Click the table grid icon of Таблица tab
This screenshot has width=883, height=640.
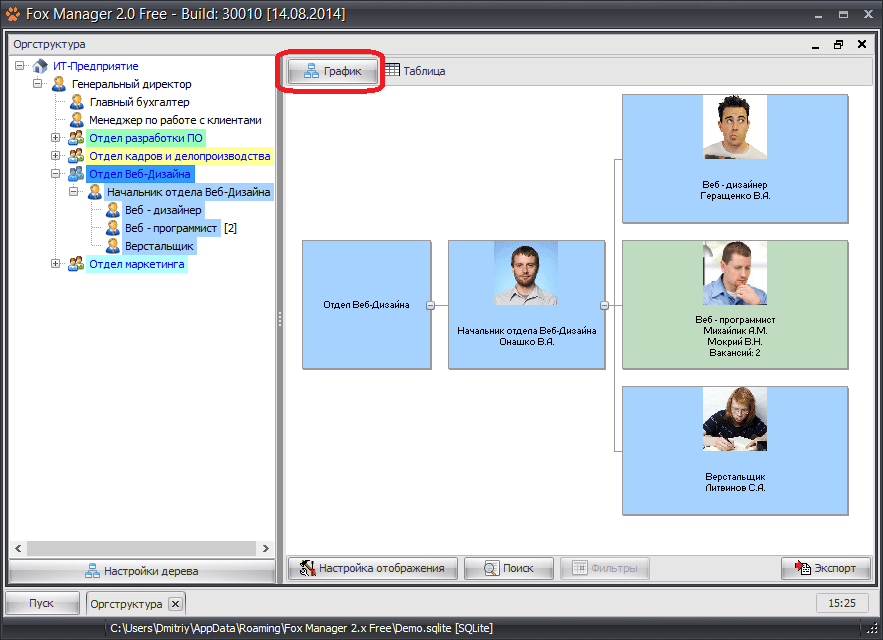[x=393, y=70]
